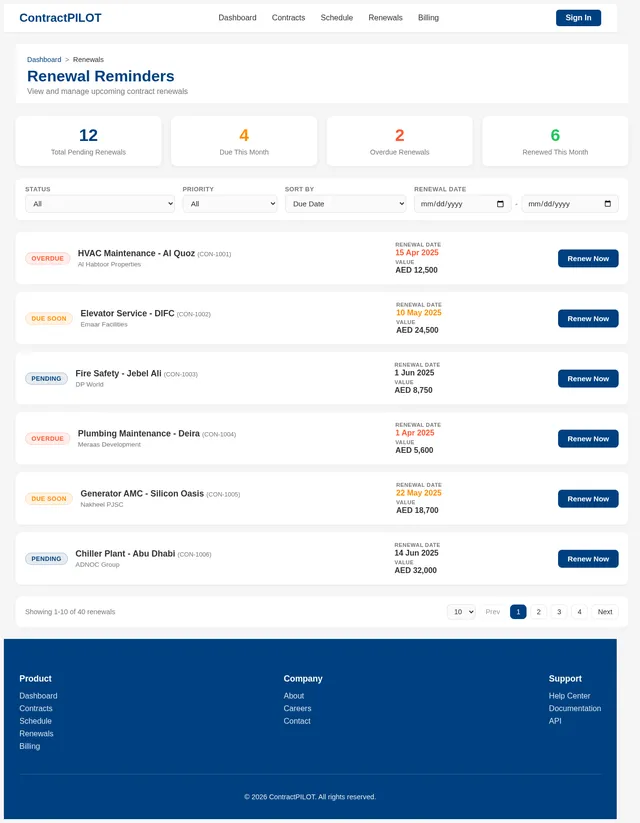Open calendar picker on renewal start date

point(500,204)
